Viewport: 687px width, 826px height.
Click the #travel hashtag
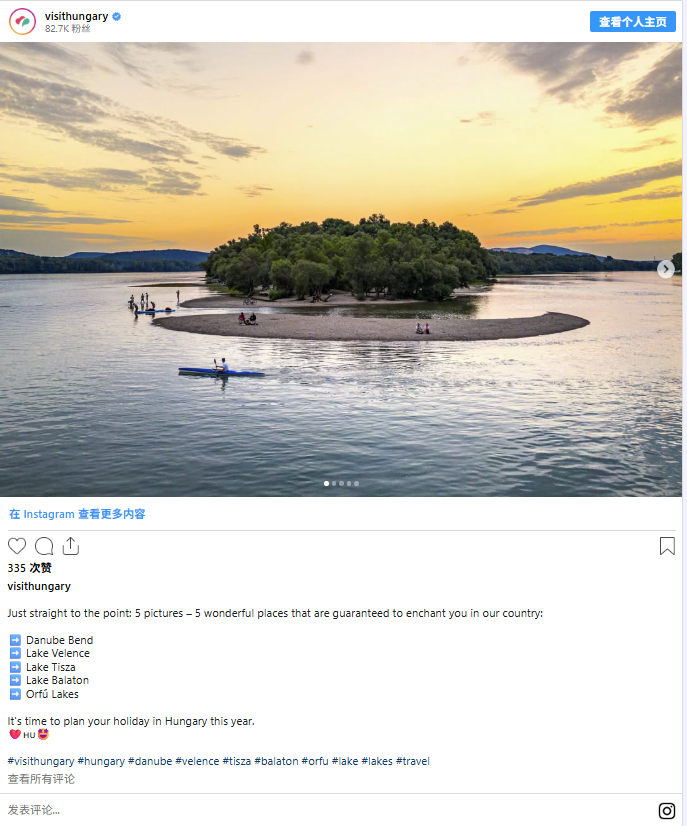(413, 761)
